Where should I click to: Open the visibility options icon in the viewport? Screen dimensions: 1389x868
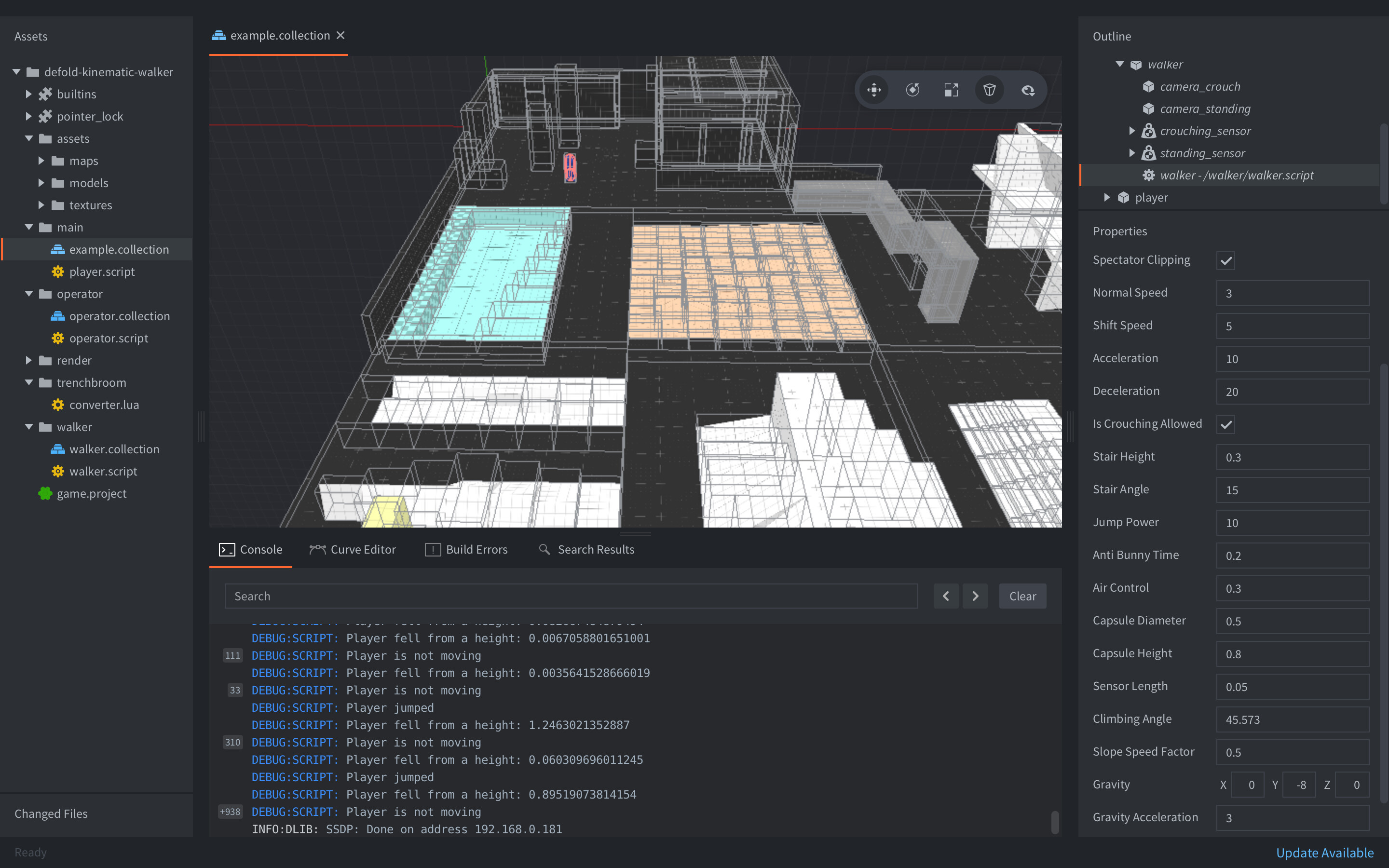1028,90
